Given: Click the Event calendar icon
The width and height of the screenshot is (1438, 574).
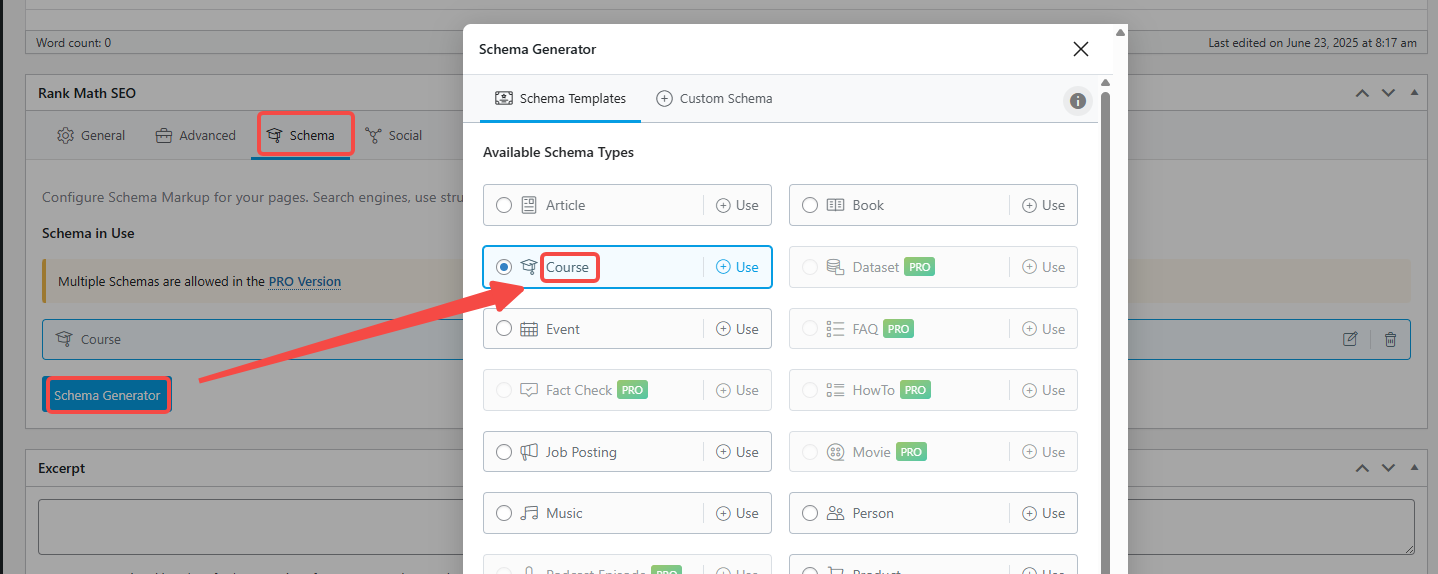Looking at the screenshot, I should (529, 329).
